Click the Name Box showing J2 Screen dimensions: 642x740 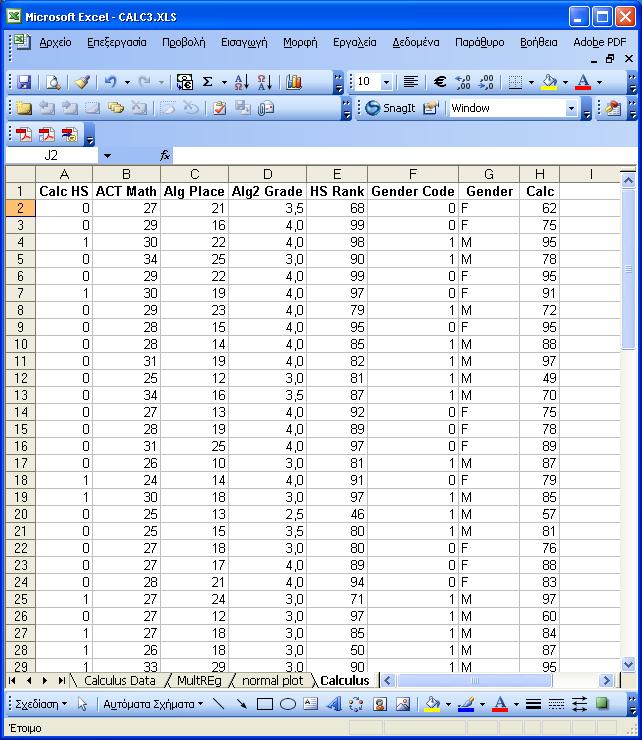51,155
